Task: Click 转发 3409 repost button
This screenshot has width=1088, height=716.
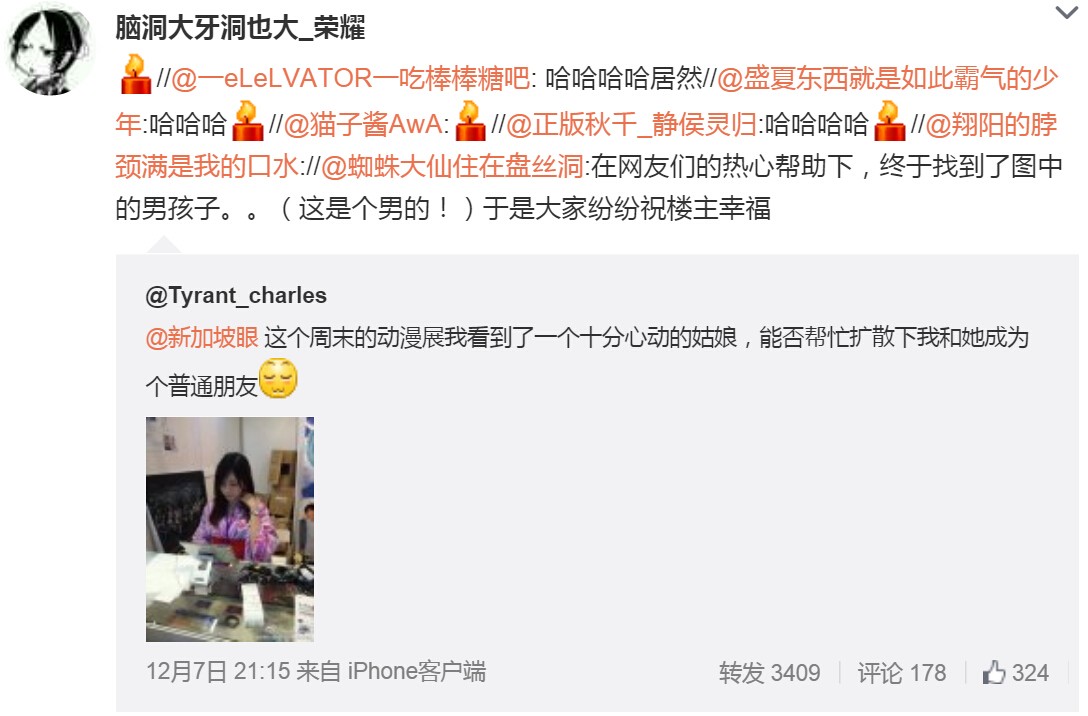Action: click(x=770, y=673)
